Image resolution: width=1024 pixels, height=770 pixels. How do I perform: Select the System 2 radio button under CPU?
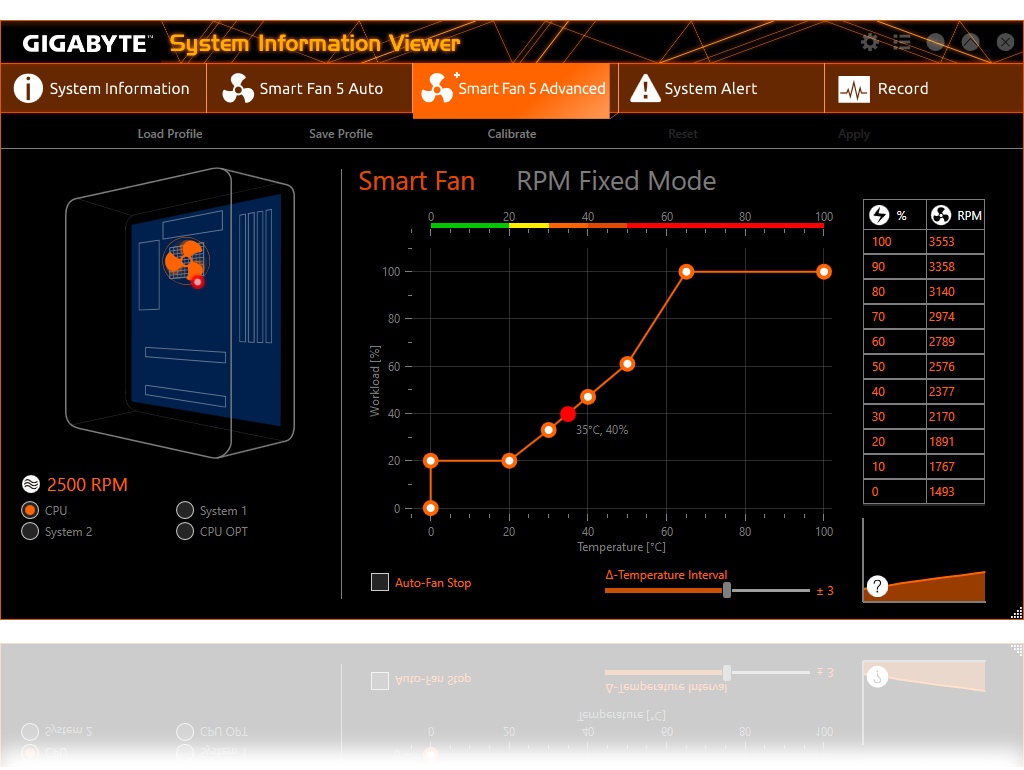(x=30, y=531)
